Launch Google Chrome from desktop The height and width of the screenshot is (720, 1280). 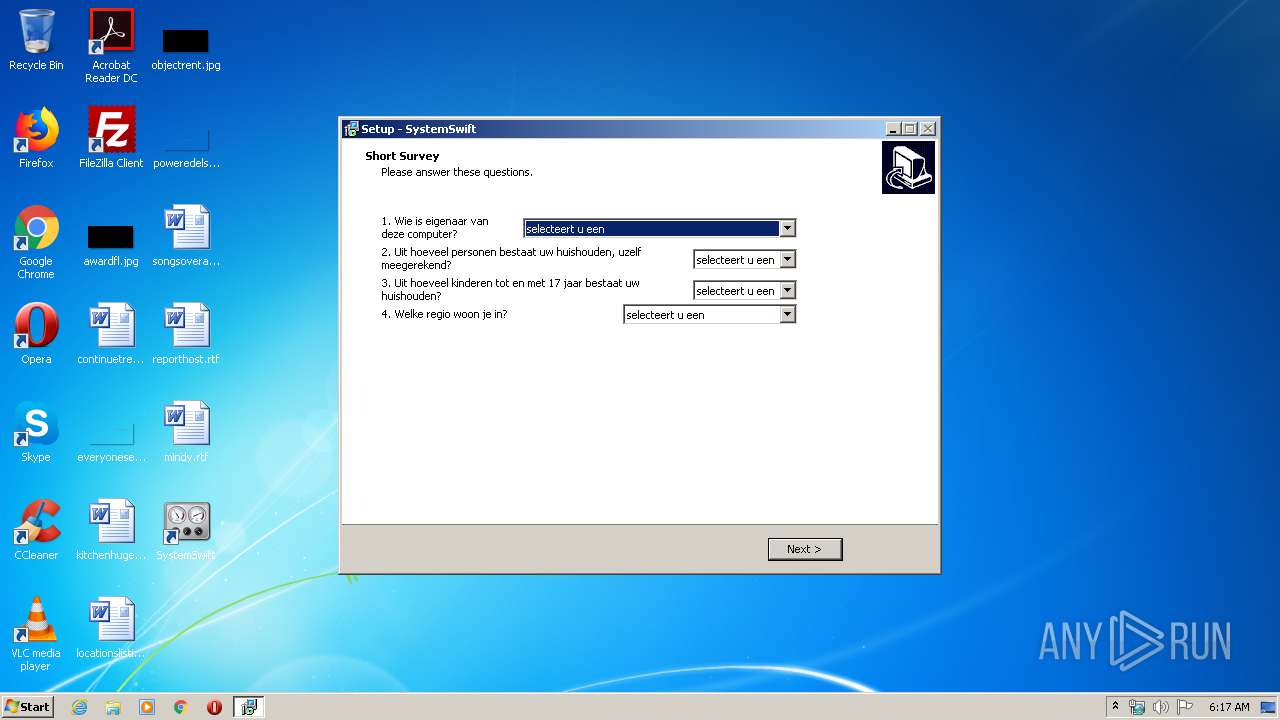coord(36,242)
